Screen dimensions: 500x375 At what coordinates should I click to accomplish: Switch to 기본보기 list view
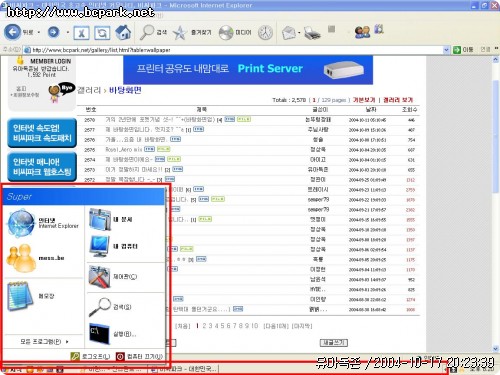(x=364, y=100)
